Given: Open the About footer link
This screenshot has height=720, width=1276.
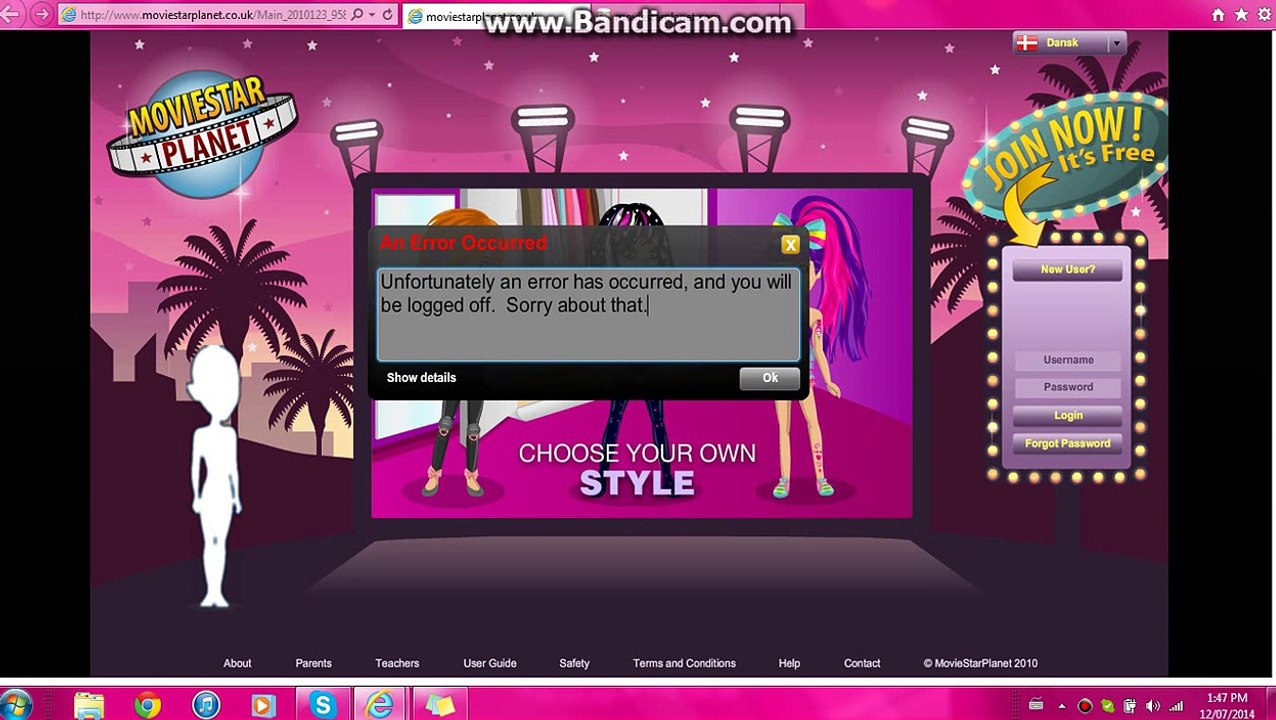Looking at the screenshot, I should [237, 663].
